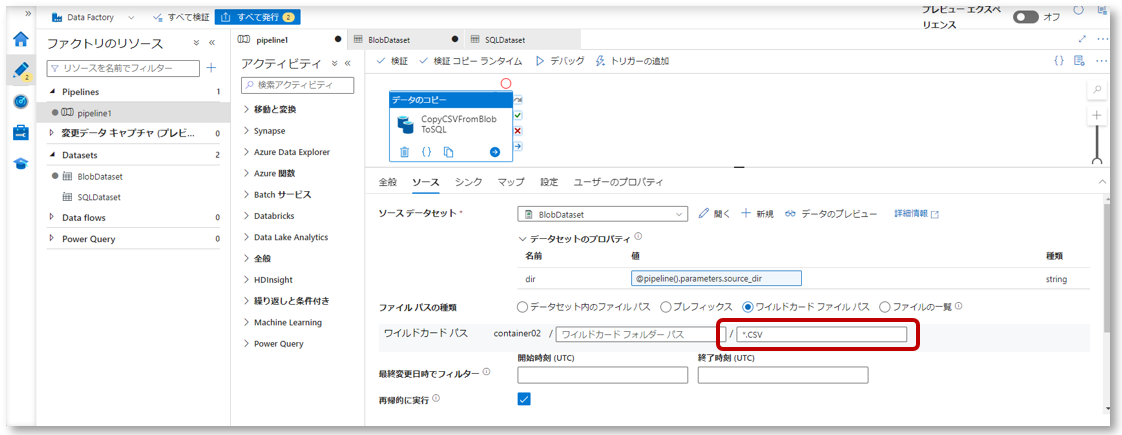The height and width of the screenshot is (435, 1122).
Task: Collapse the dataset properties section
Action: coord(521,238)
